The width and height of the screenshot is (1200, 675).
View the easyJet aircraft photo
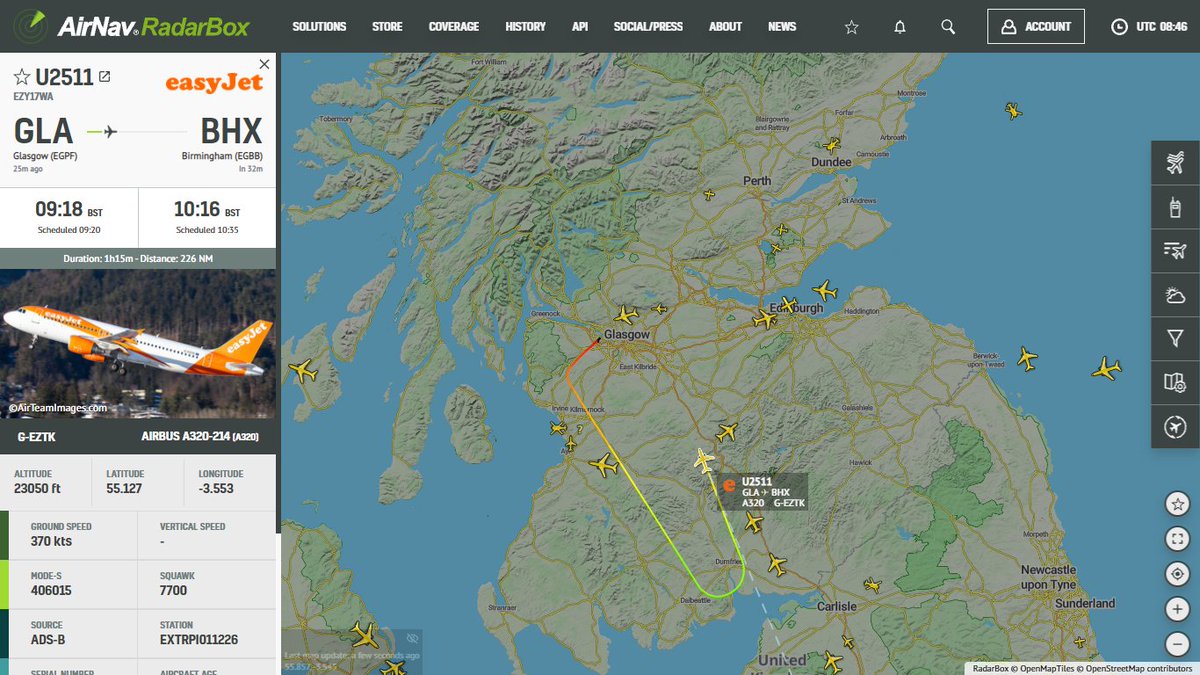click(138, 343)
